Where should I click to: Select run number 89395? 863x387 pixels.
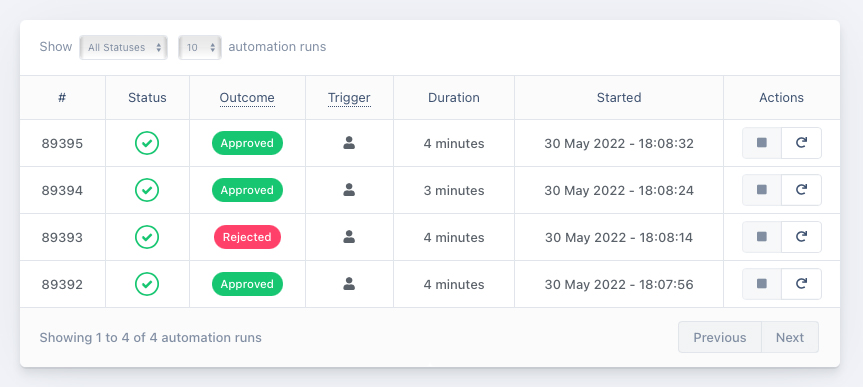(x=62, y=144)
